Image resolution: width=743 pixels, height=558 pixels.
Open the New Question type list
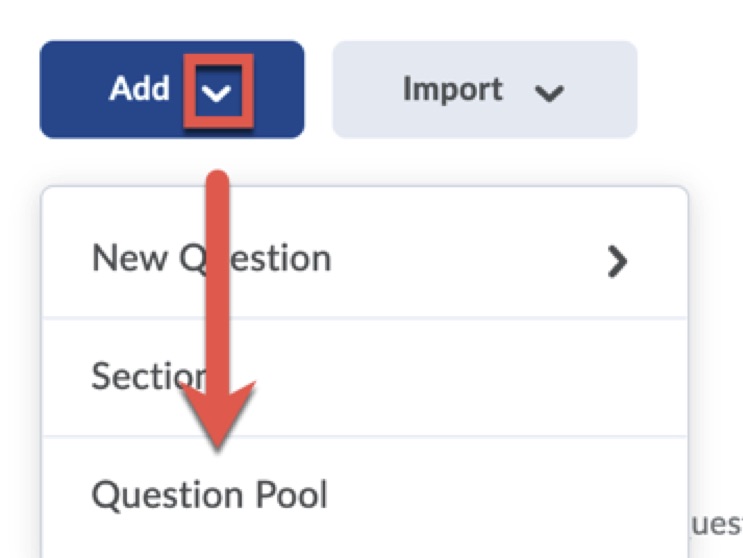click(618, 262)
